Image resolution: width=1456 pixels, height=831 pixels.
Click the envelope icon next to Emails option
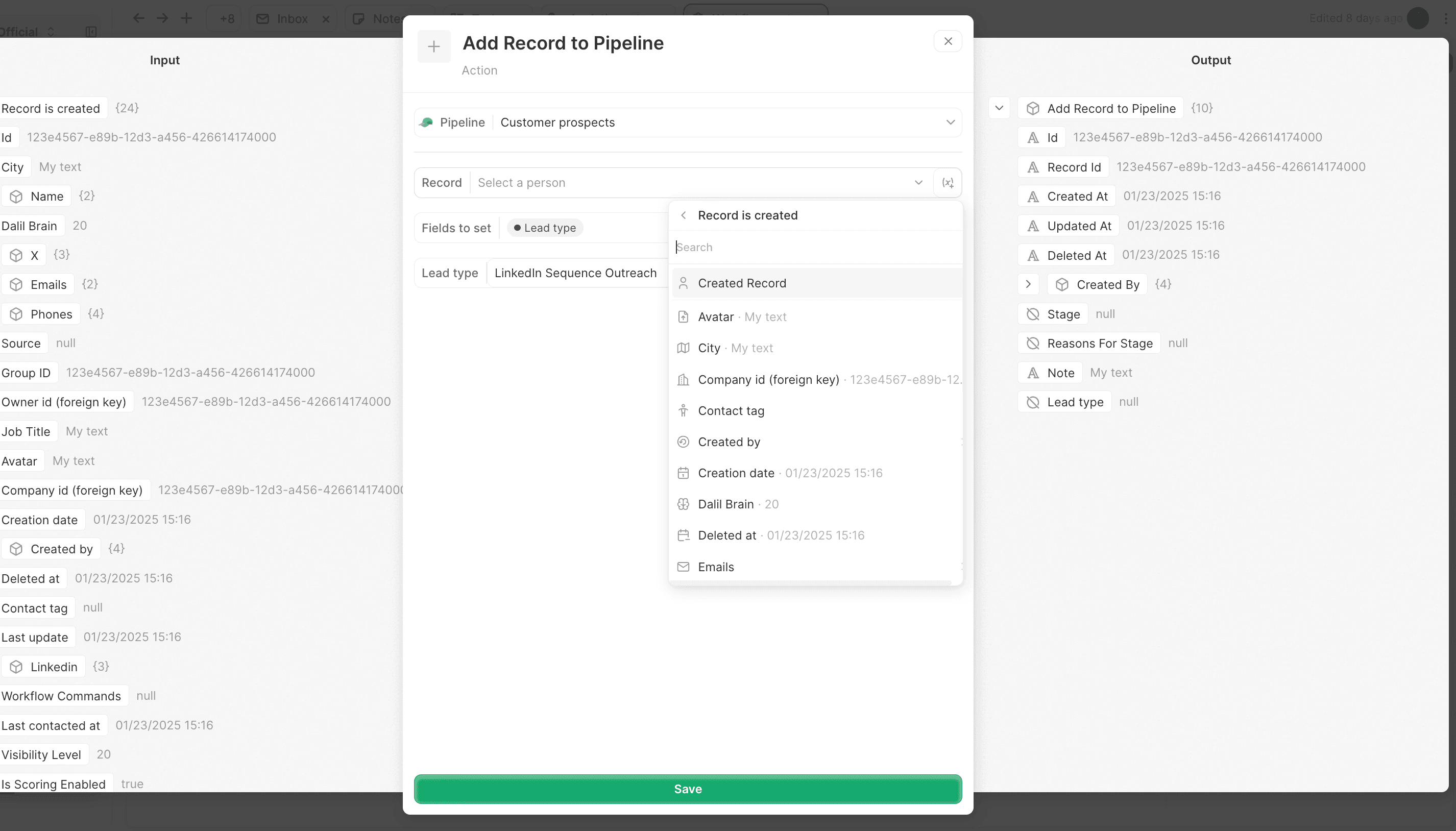pos(683,567)
